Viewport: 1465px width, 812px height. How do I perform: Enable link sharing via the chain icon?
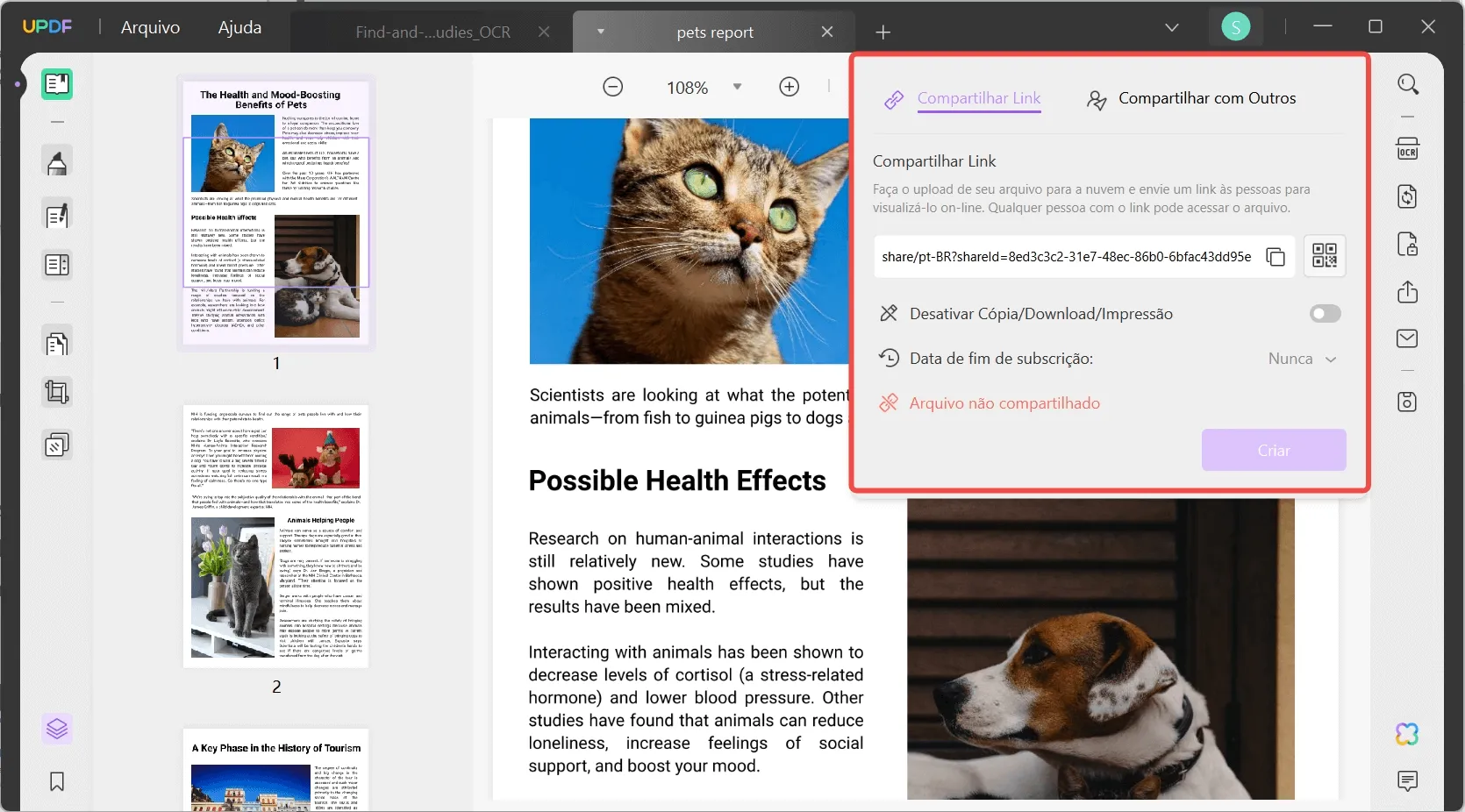coord(894,99)
